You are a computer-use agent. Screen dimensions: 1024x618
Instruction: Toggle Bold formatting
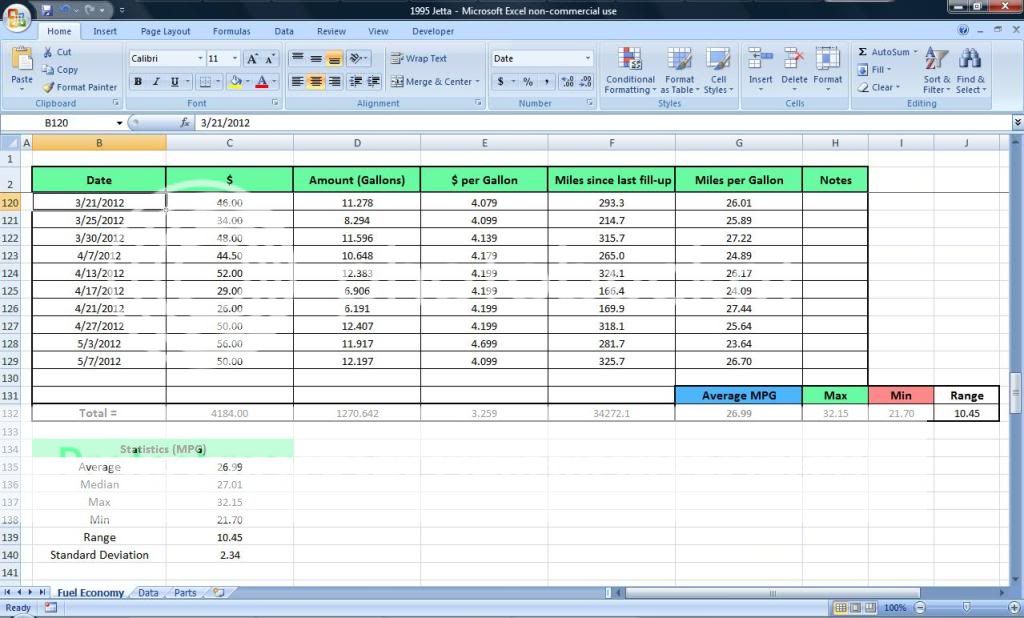[138, 82]
